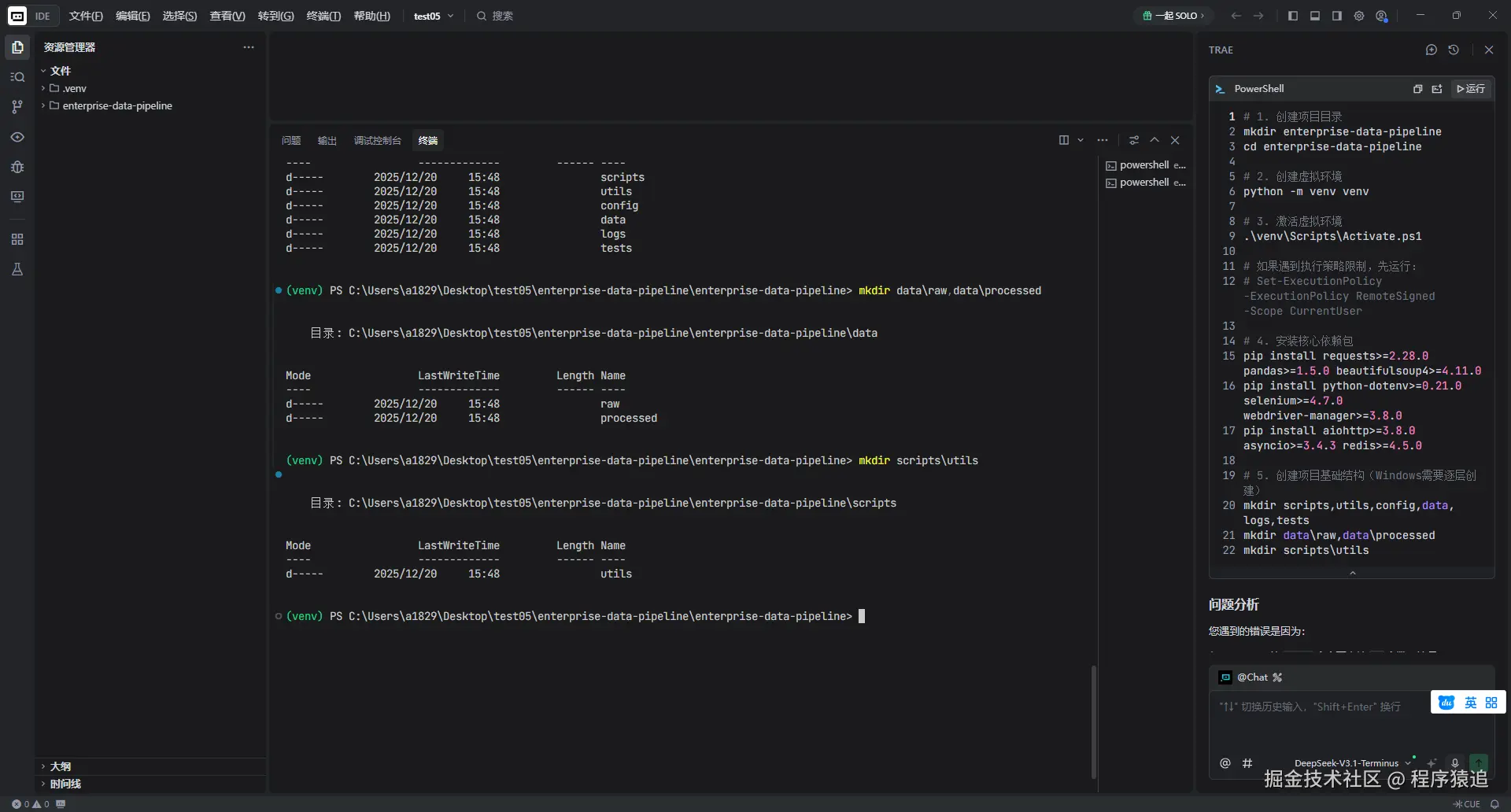The width and height of the screenshot is (1511, 812).
Task: Click the split terminal icon
Action: pos(1064,140)
